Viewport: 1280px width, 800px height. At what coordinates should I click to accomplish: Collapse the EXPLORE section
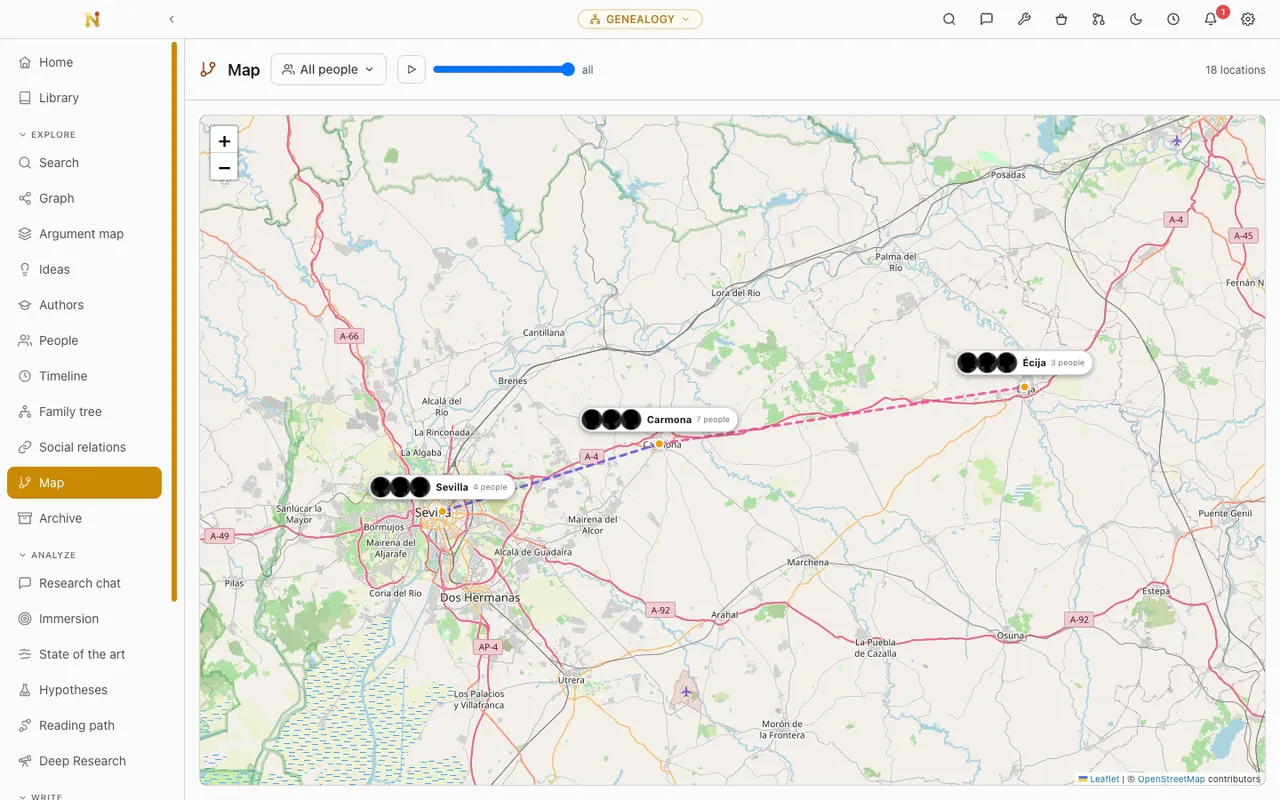47,134
